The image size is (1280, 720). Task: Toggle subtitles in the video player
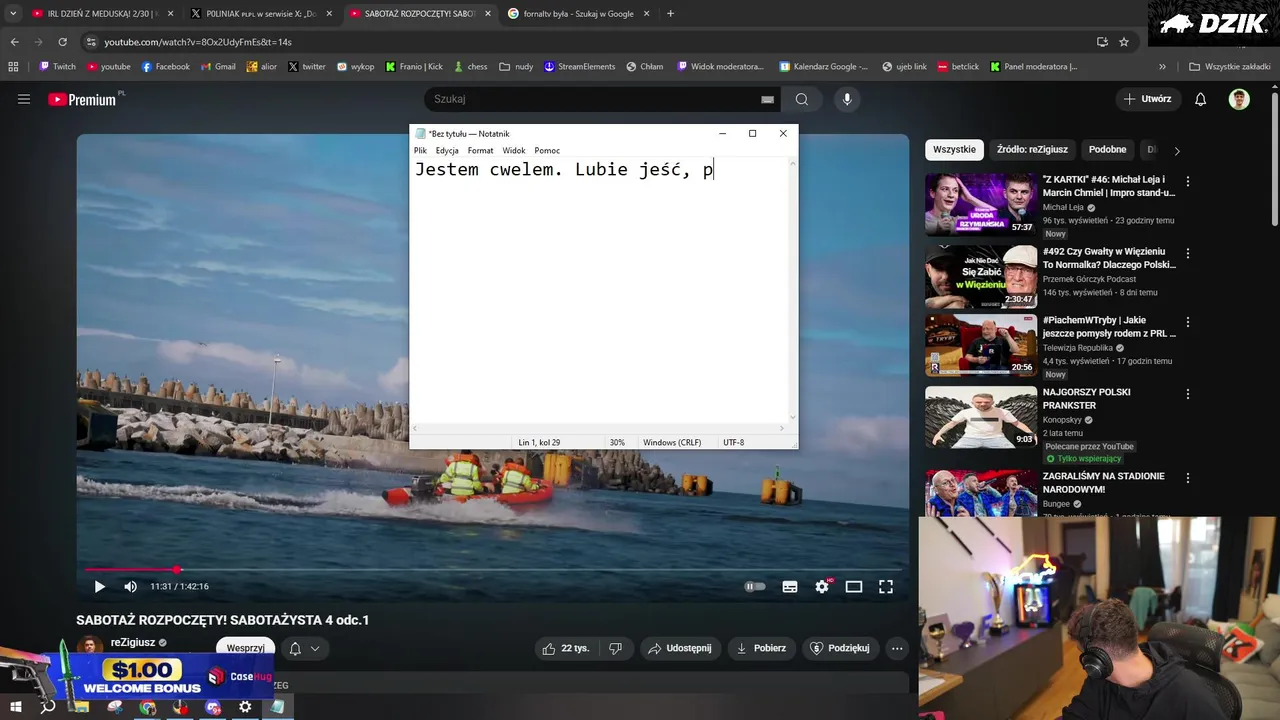pyautogui.click(x=790, y=587)
